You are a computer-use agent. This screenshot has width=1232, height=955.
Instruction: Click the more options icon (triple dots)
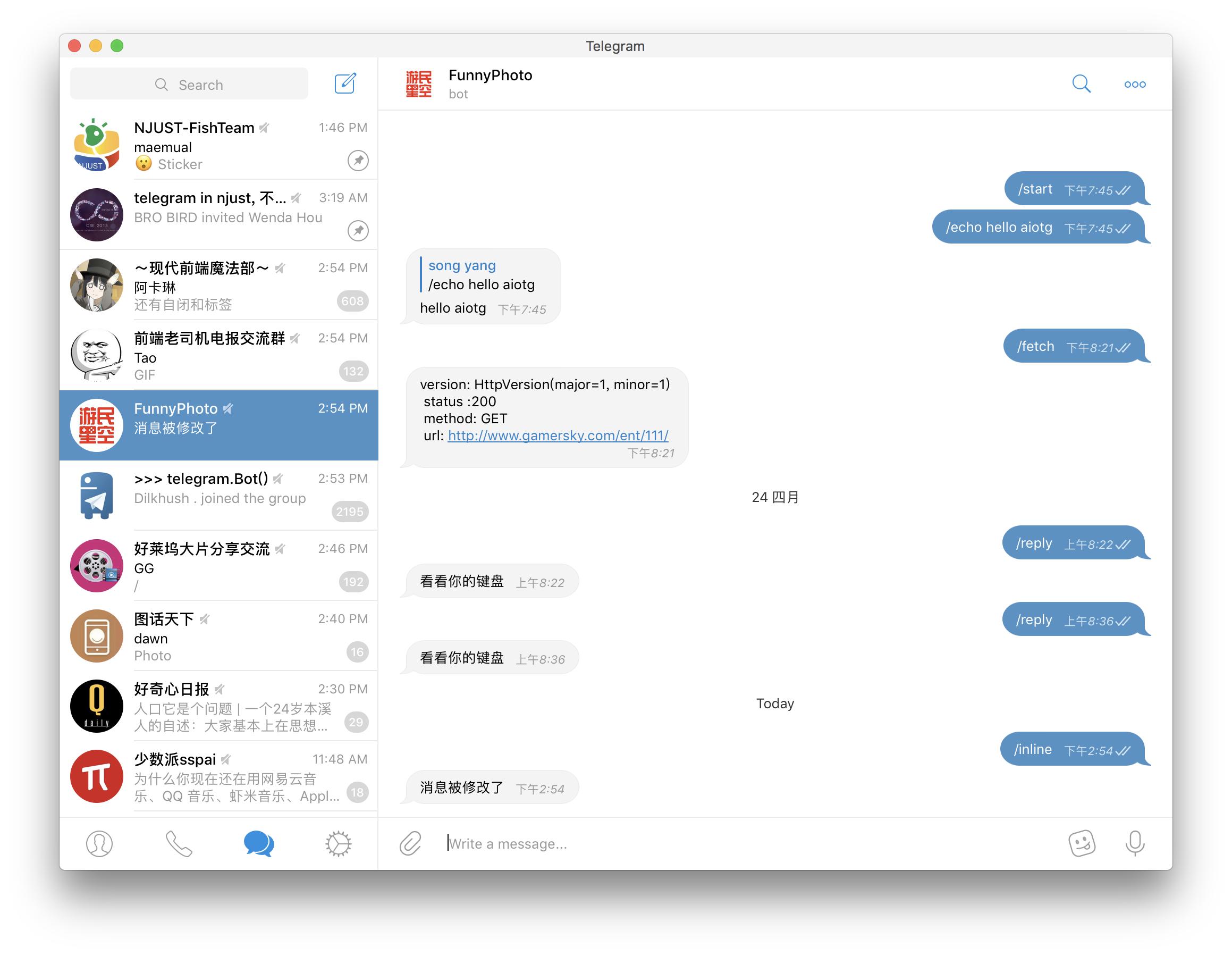[x=1135, y=83]
